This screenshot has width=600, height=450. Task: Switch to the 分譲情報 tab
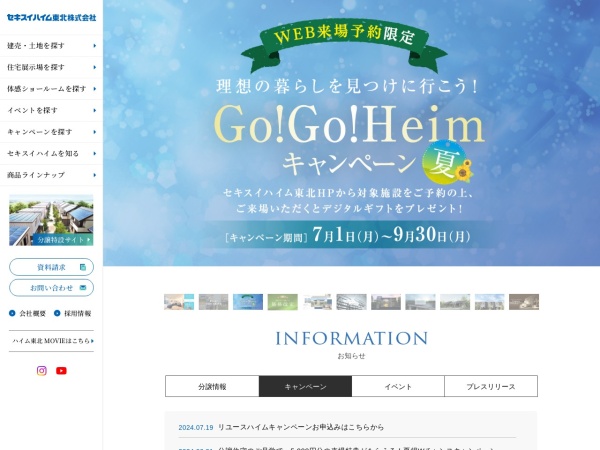(x=212, y=386)
